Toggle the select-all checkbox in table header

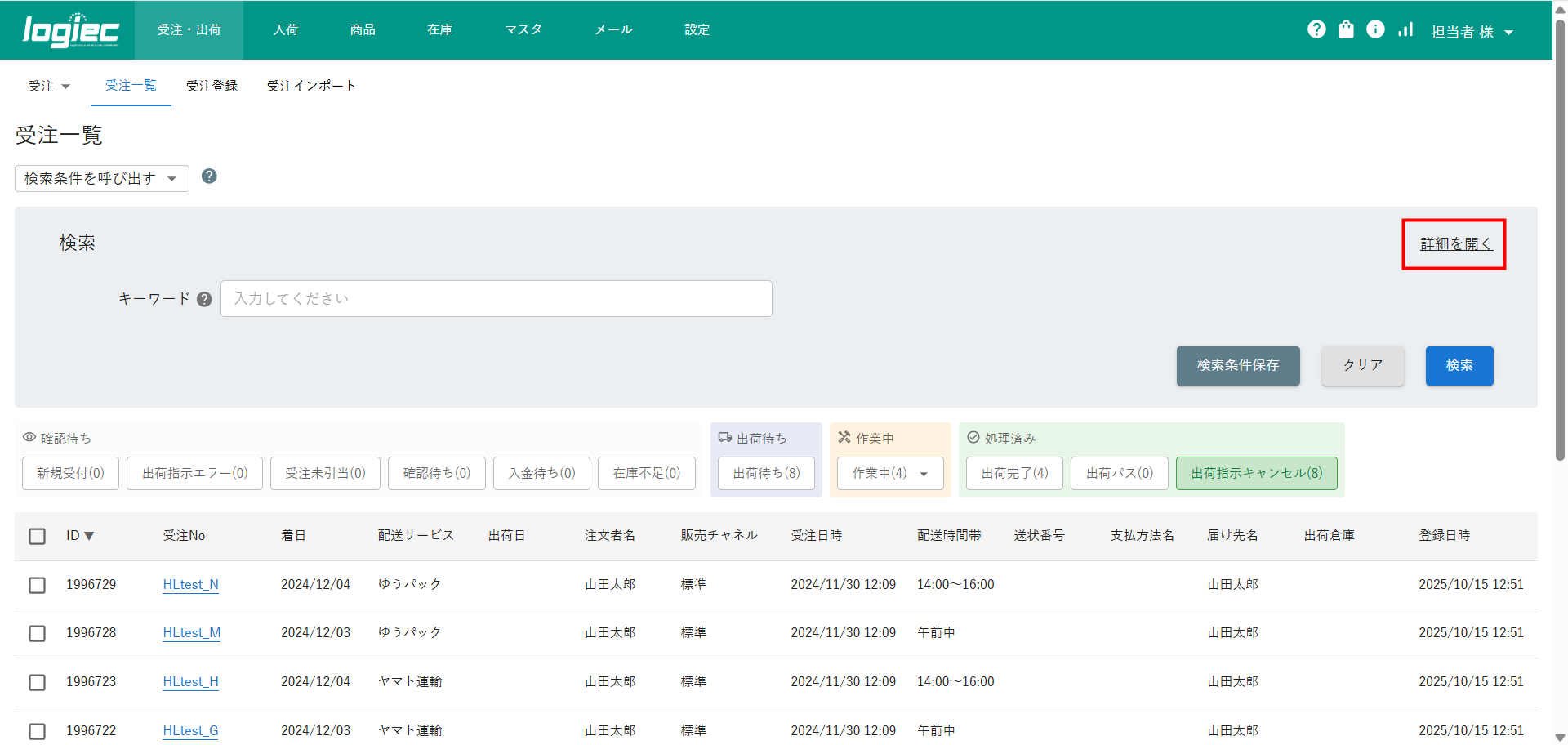pos(37,536)
